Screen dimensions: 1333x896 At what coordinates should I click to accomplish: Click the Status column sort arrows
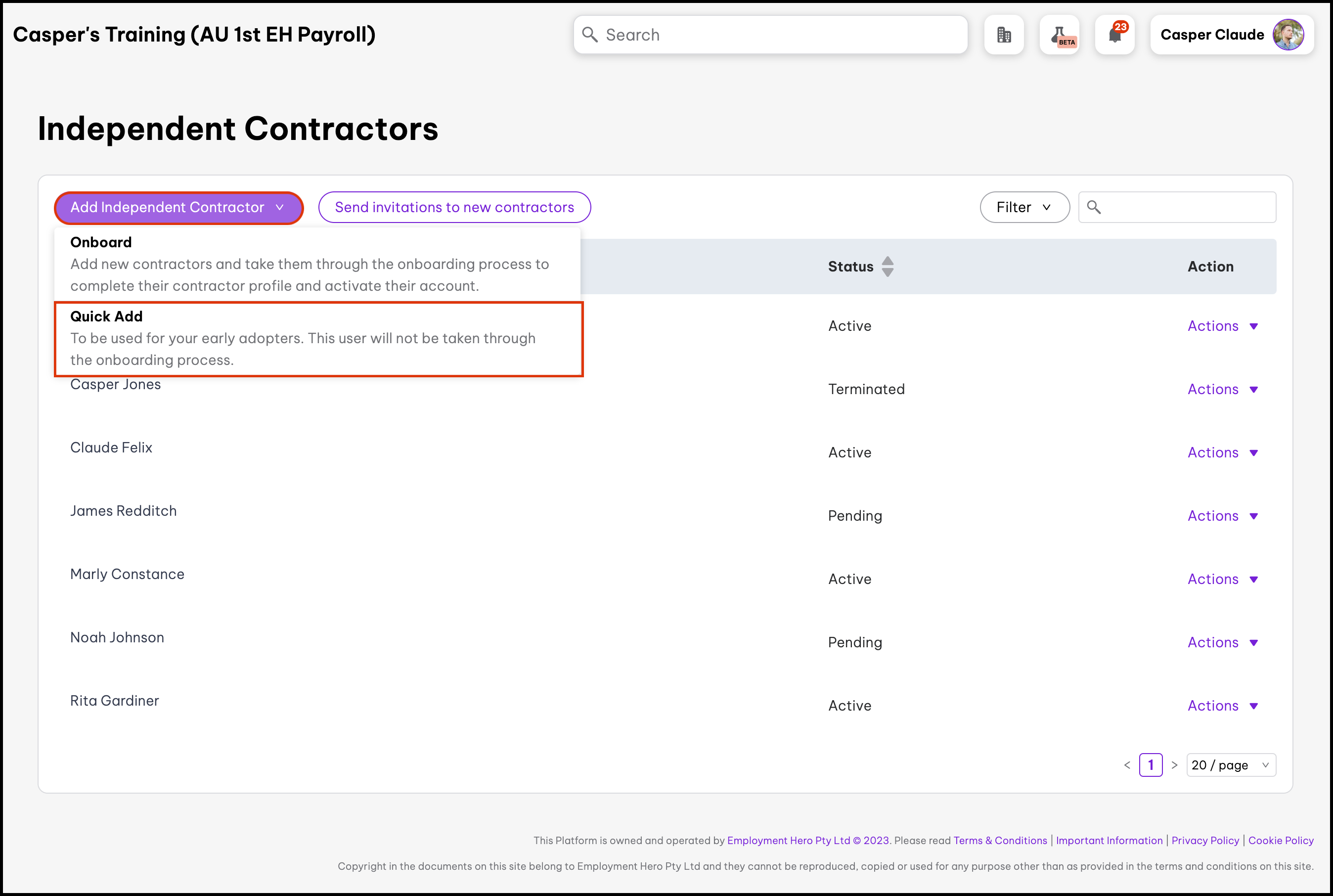[888, 267]
